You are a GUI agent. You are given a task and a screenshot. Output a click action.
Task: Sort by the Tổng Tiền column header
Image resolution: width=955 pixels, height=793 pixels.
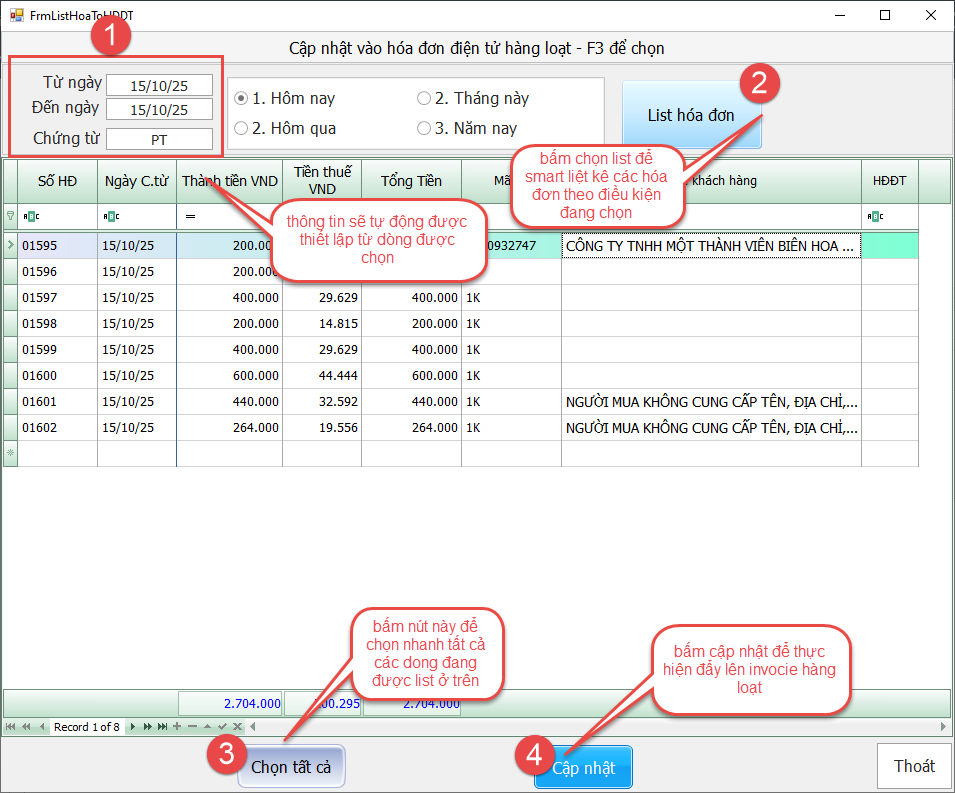tap(411, 181)
